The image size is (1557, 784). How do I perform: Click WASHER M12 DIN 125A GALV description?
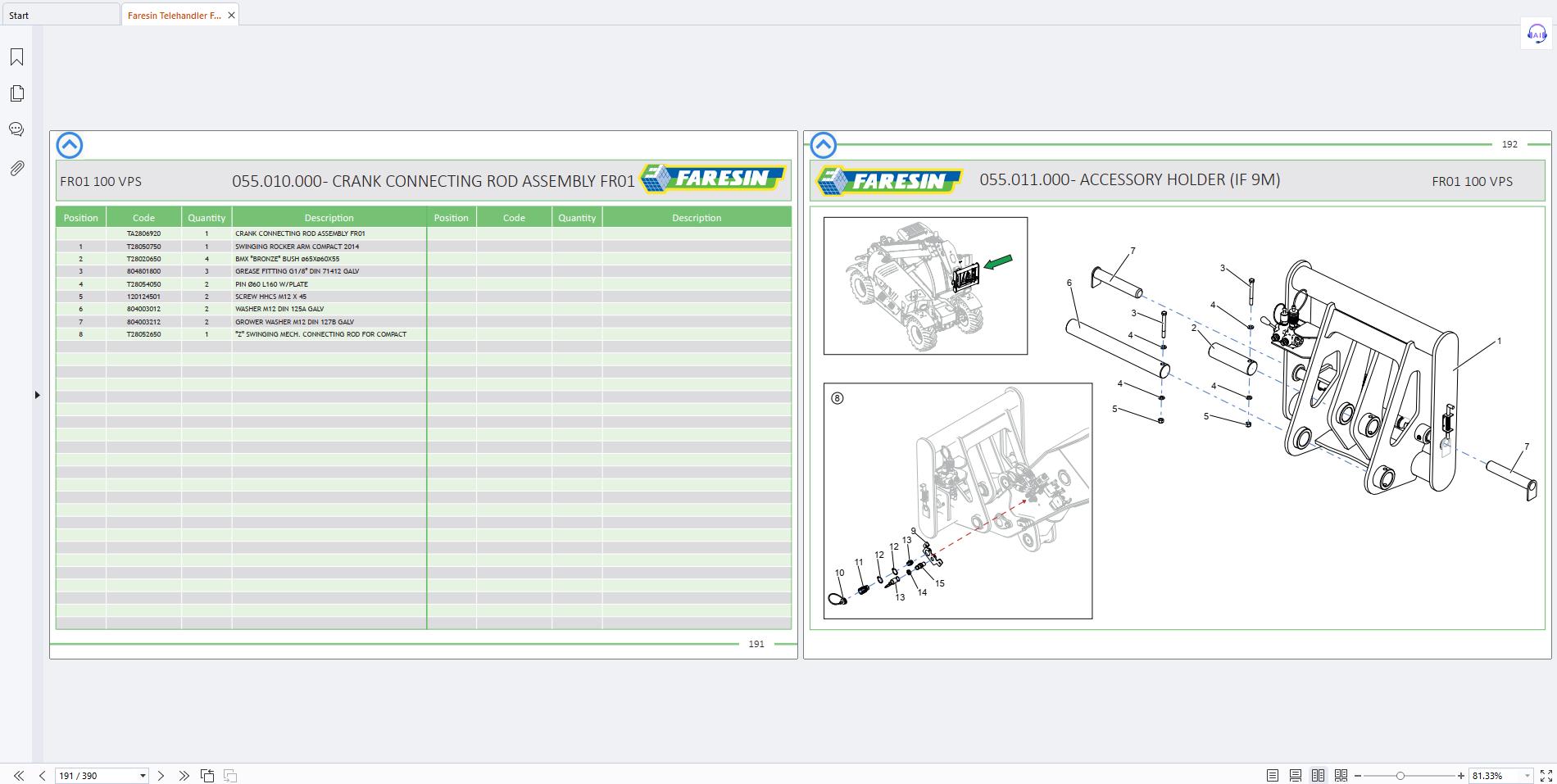coord(279,309)
